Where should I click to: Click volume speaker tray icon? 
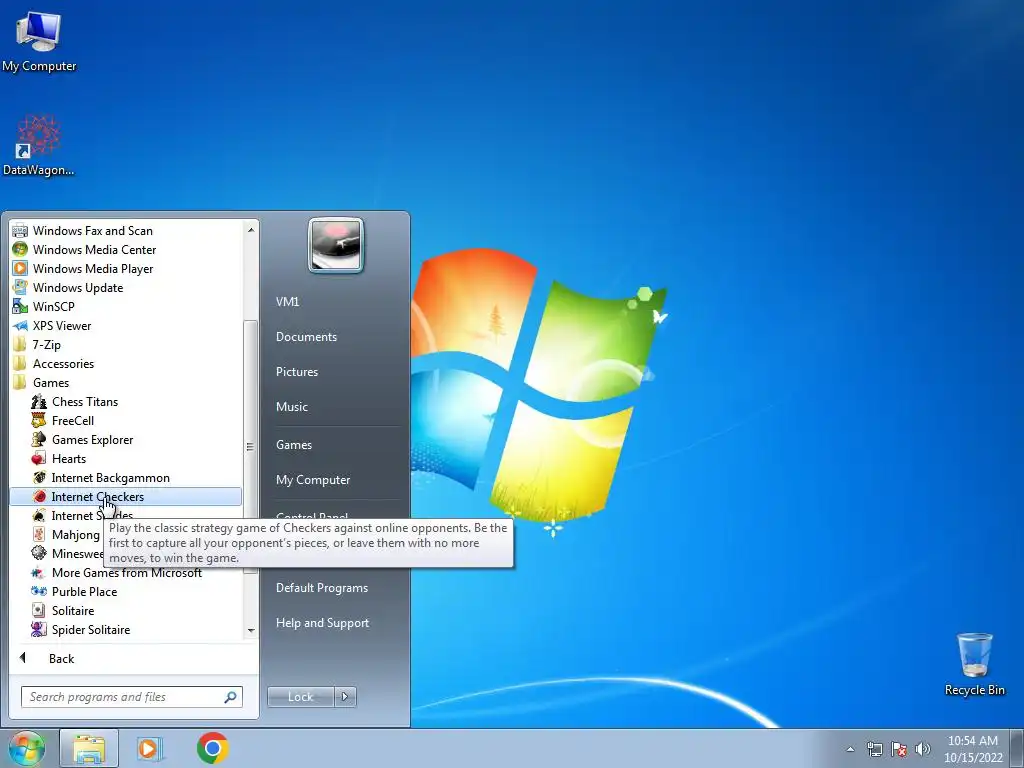coord(923,749)
